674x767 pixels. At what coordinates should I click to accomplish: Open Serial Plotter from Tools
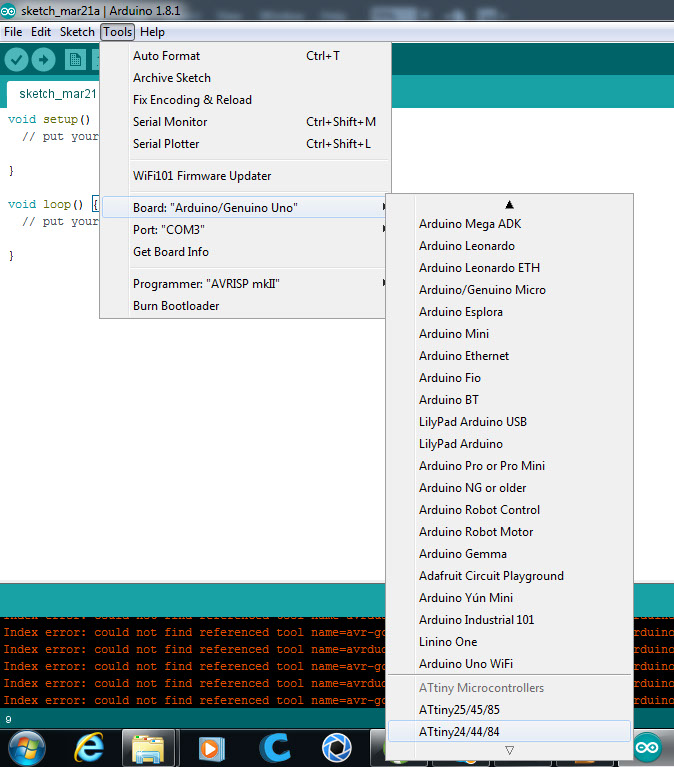(x=244, y=144)
